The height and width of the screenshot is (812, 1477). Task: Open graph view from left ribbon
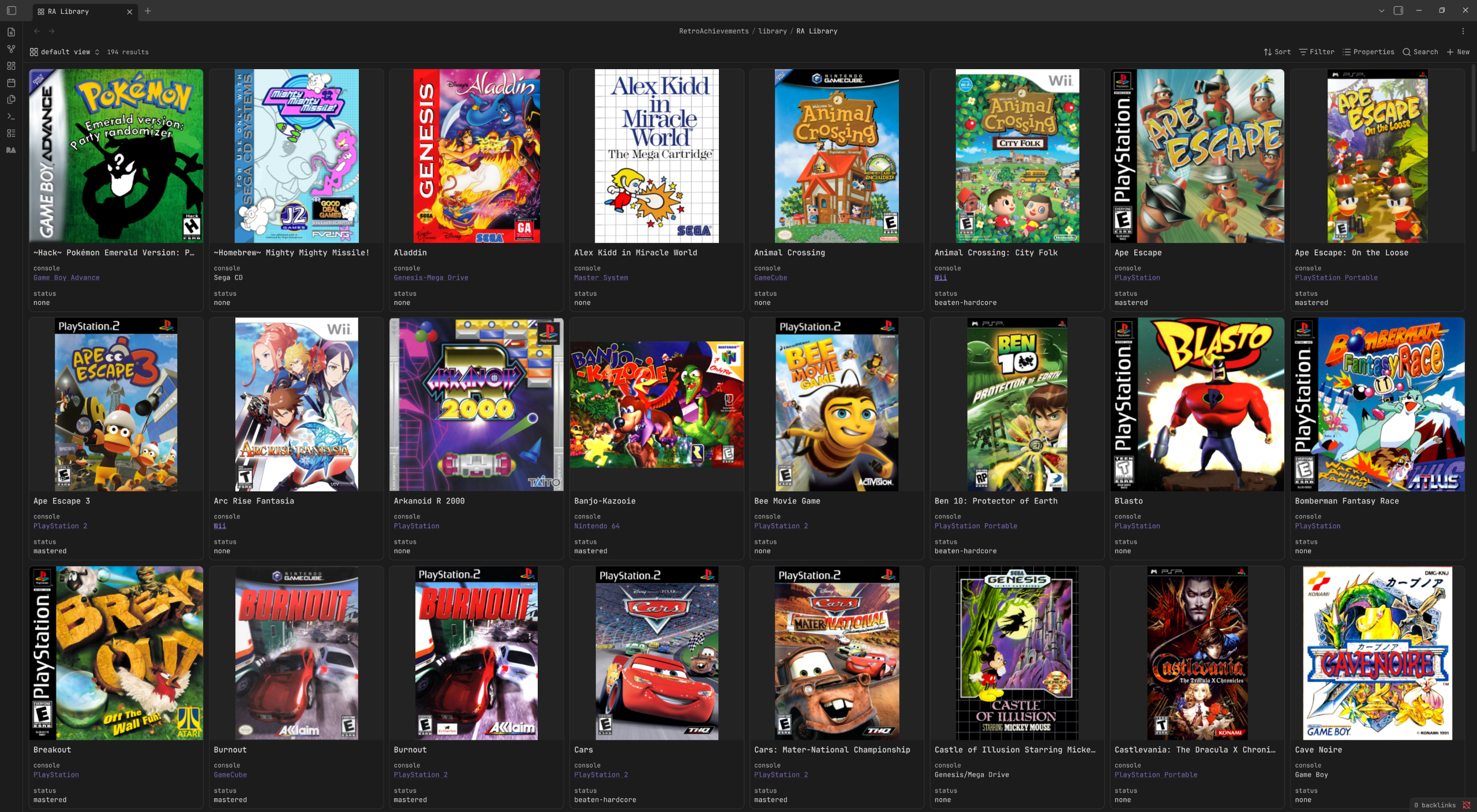pyautogui.click(x=11, y=49)
